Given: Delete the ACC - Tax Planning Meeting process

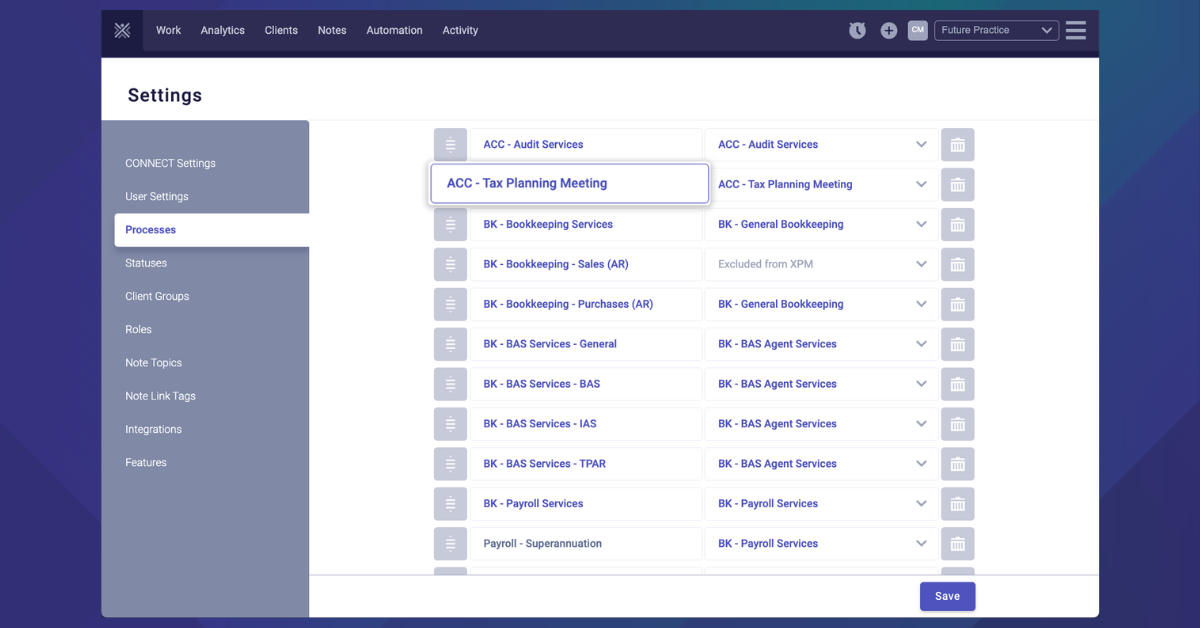Looking at the screenshot, I should click(x=957, y=184).
